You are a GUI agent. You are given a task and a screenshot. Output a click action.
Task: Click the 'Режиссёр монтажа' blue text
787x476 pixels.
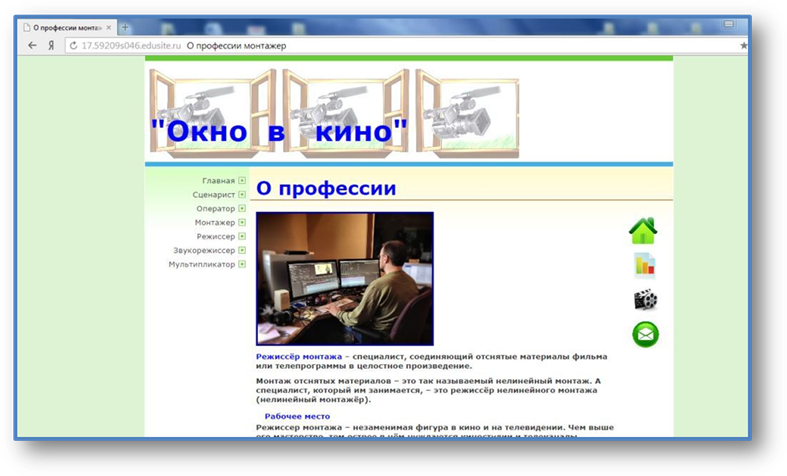299,356
